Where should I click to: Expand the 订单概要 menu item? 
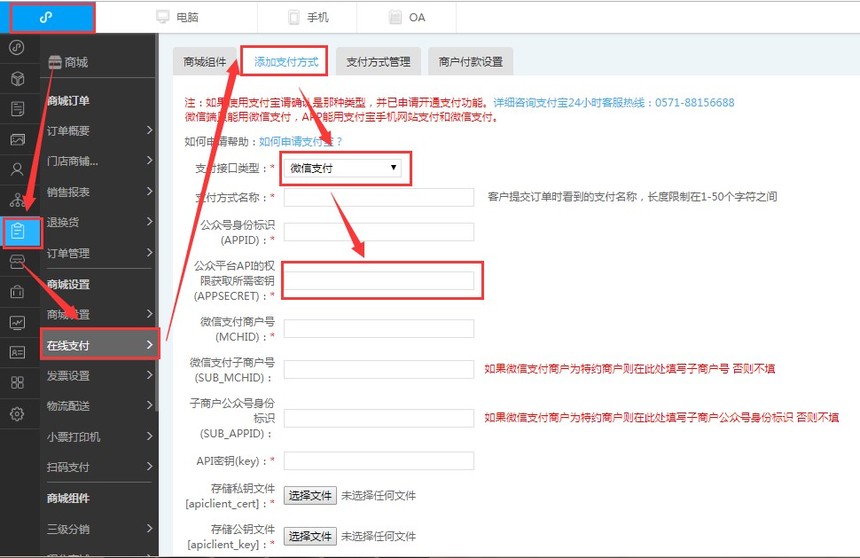pyautogui.click(x=99, y=131)
